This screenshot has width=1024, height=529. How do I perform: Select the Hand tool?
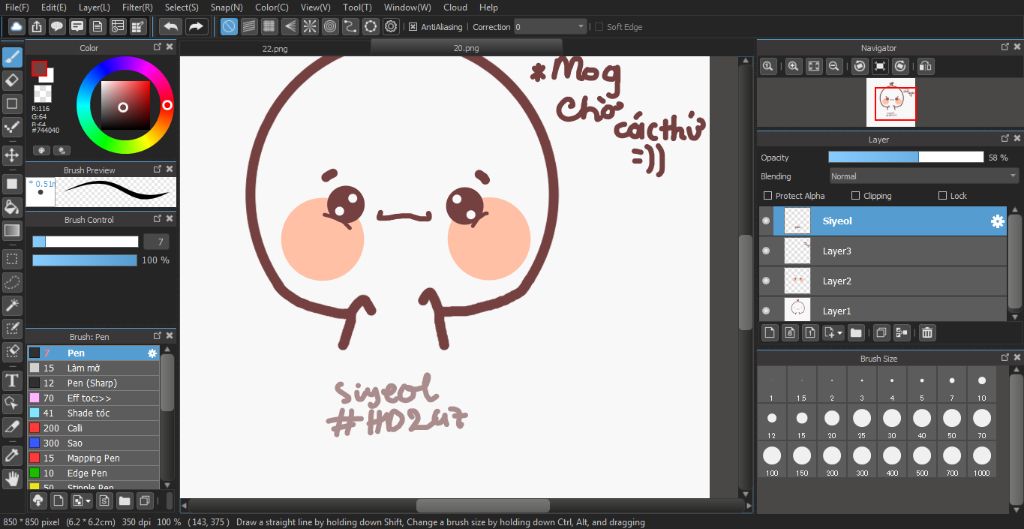(x=12, y=479)
